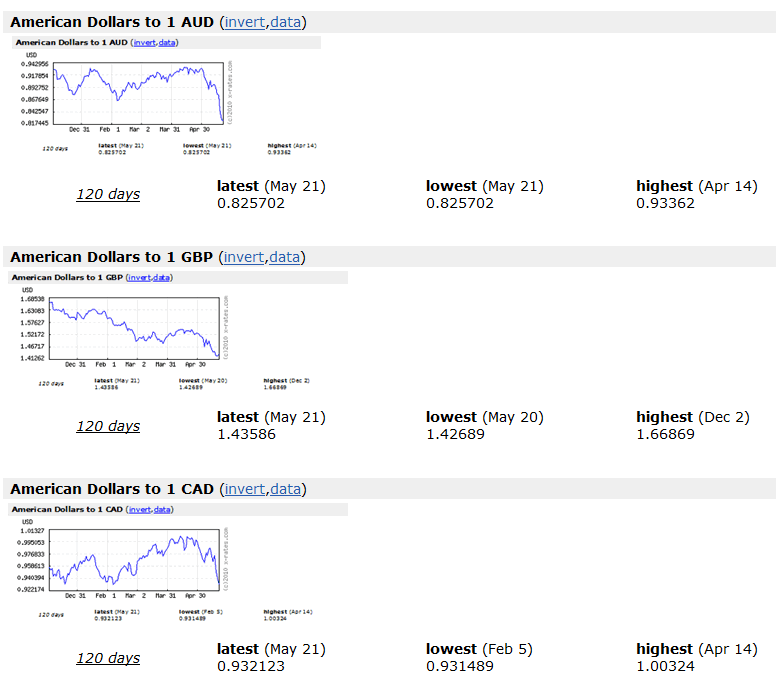This screenshot has width=776, height=699.
Task: Click the GBP exchange rate chart thumbnail
Action: tap(135, 328)
